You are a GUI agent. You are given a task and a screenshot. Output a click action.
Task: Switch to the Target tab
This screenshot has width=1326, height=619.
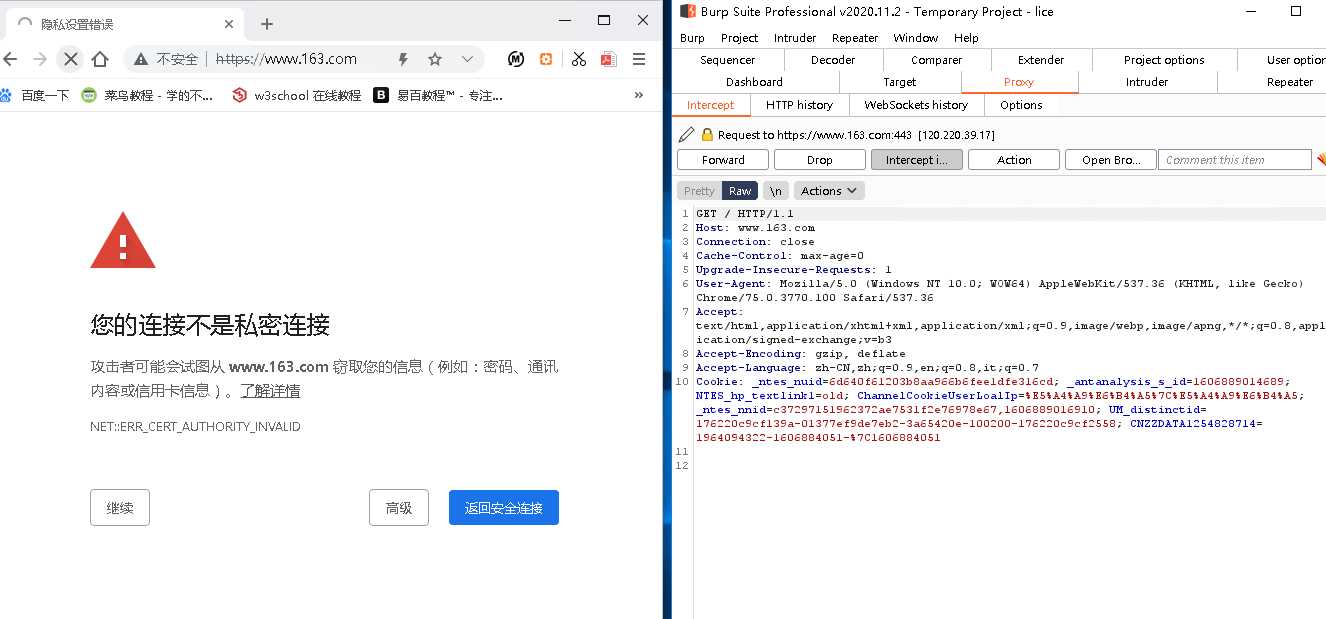click(x=900, y=82)
